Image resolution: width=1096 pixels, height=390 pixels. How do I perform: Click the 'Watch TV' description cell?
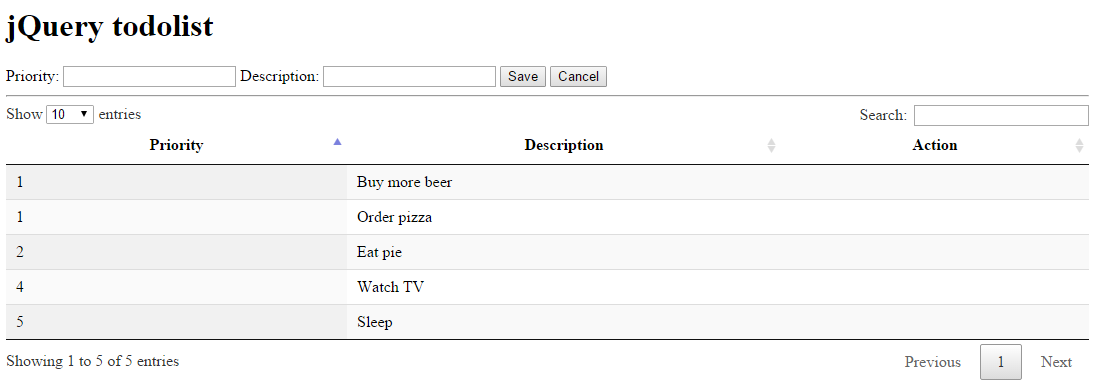(563, 287)
